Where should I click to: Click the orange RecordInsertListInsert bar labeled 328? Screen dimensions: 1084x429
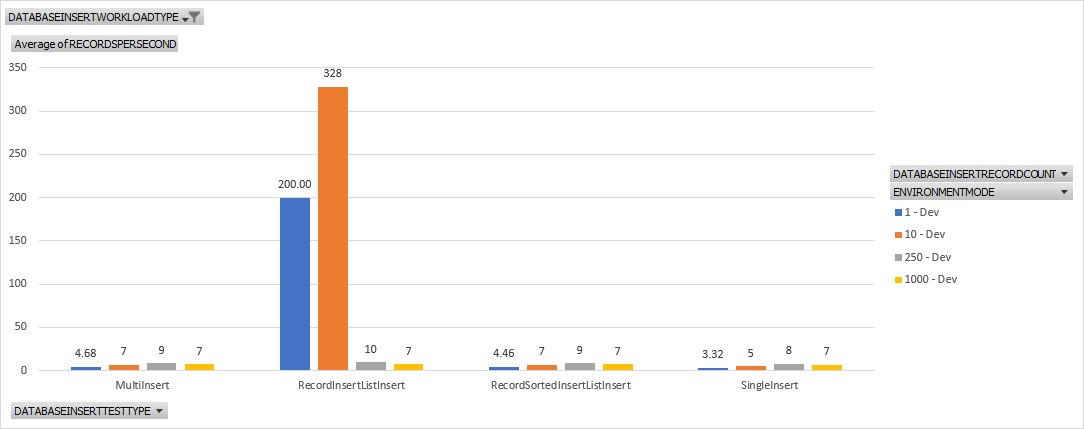tap(333, 228)
